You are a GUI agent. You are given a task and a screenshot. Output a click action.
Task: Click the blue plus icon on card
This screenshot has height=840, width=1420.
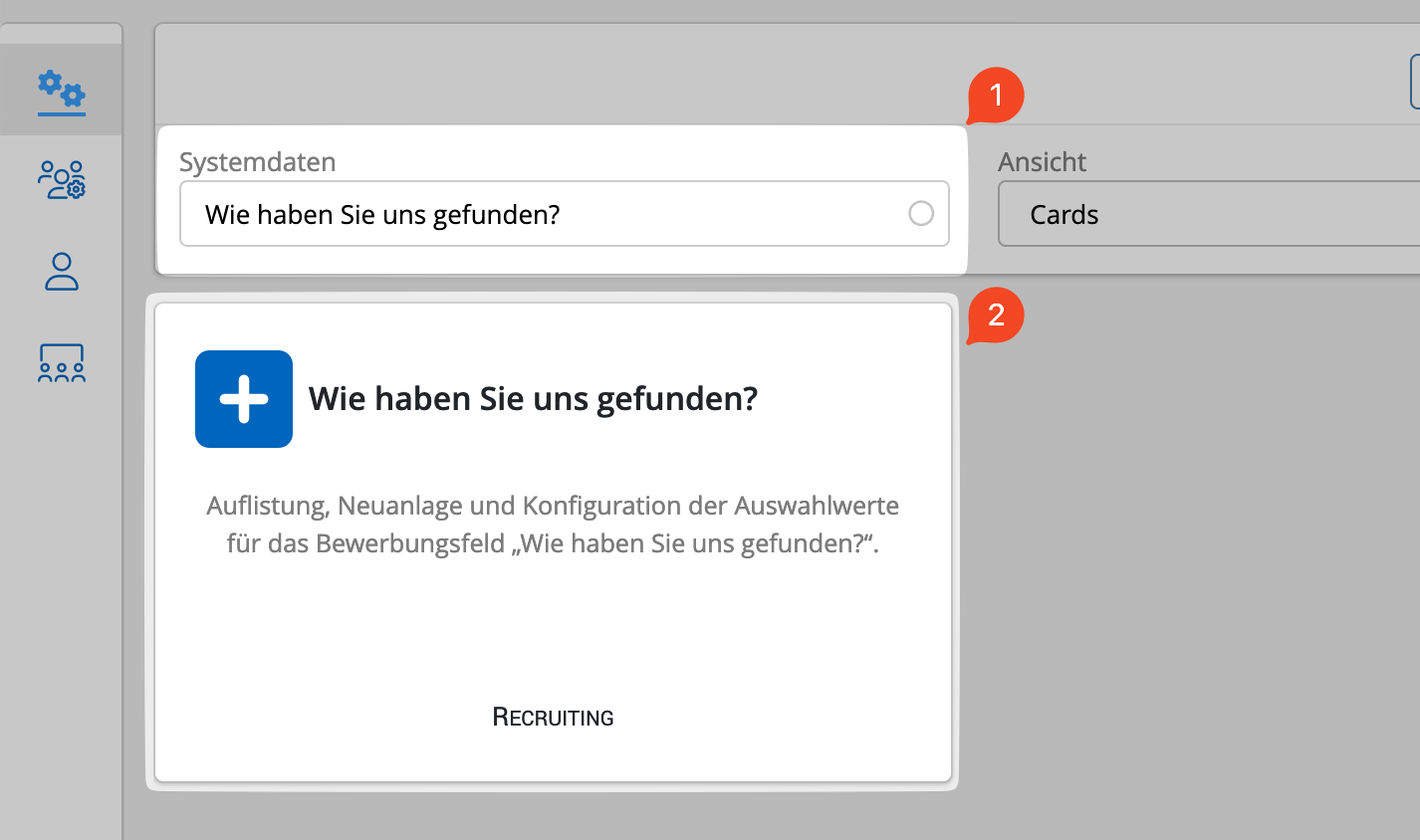(244, 399)
